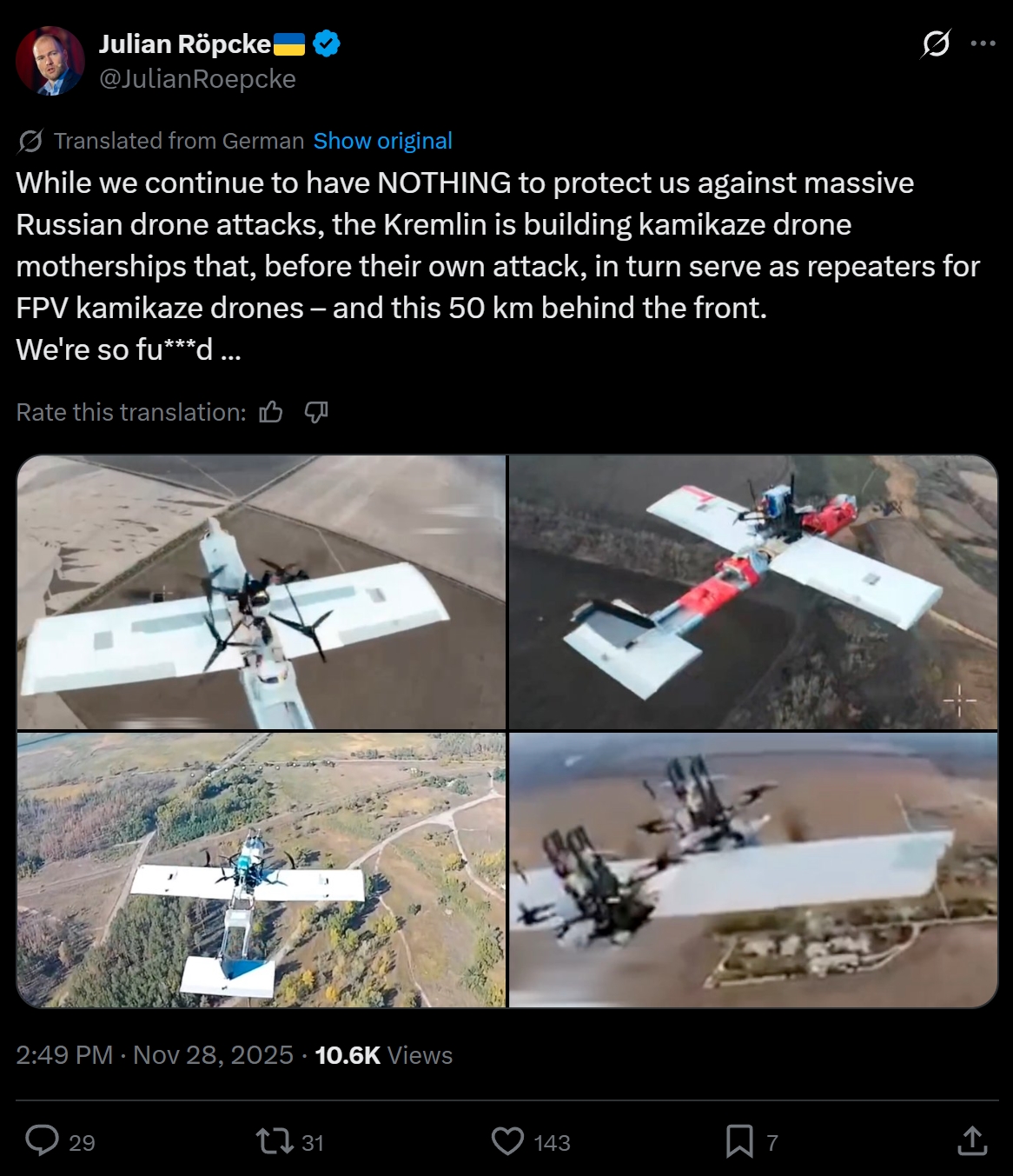
Task: Click the Grok icon beside Translated from German
Action: [x=30, y=141]
